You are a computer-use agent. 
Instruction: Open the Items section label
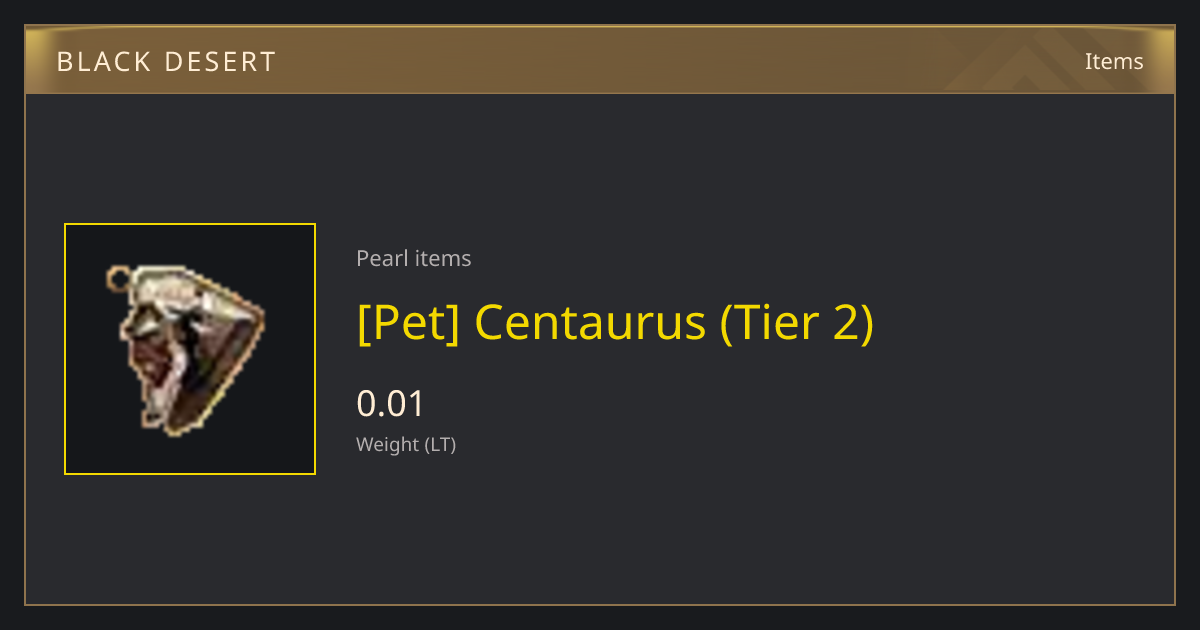coord(1114,61)
